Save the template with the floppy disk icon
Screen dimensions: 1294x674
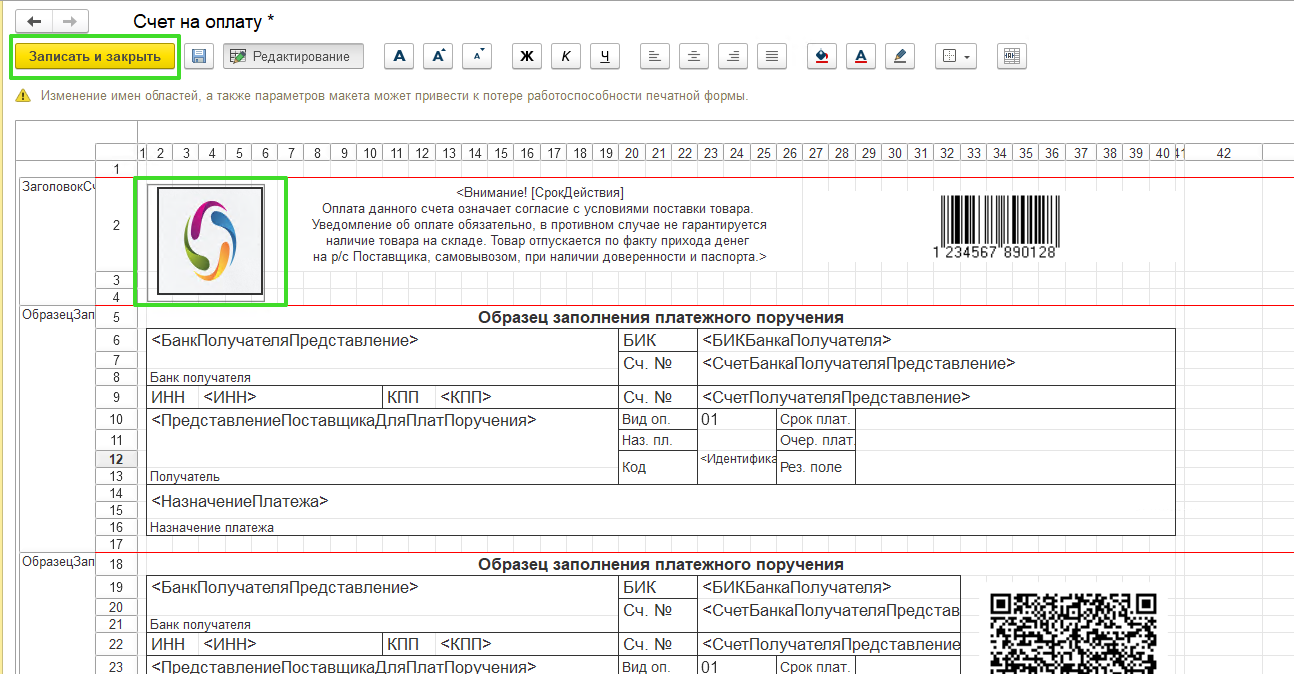[x=199, y=57]
